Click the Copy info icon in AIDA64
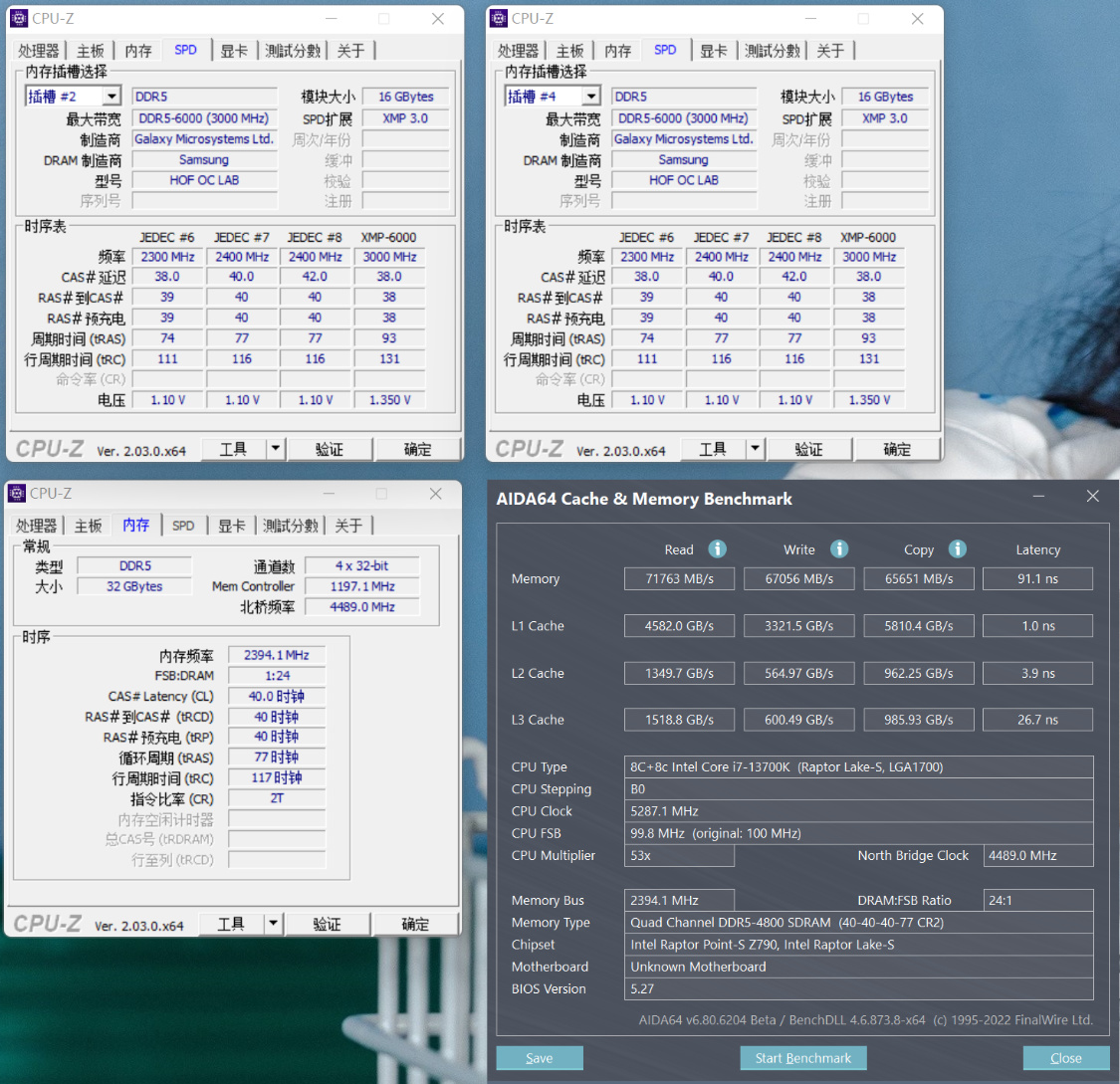The height and width of the screenshot is (1084, 1120). (x=957, y=548)
